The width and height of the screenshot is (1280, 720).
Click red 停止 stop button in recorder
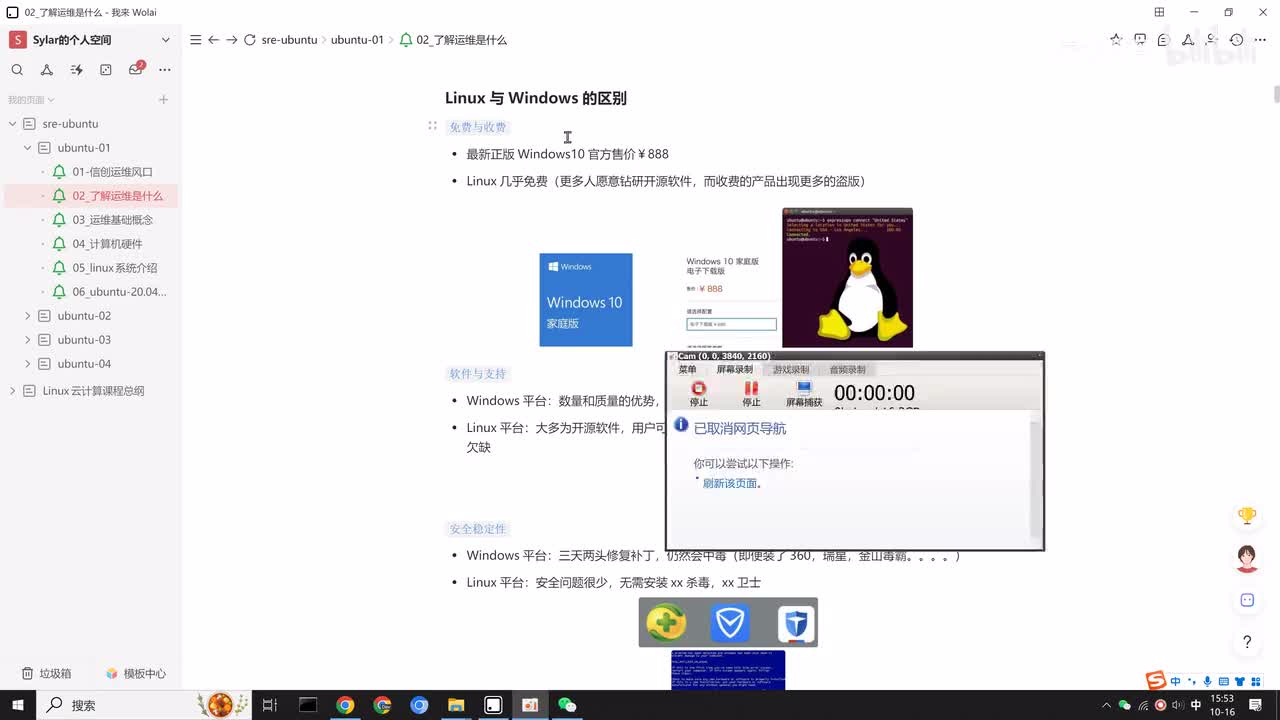pyautogui.click(x=699, y=394)
